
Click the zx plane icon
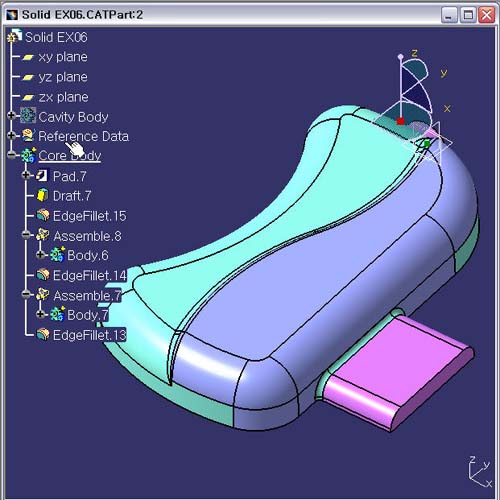(28, 97)
